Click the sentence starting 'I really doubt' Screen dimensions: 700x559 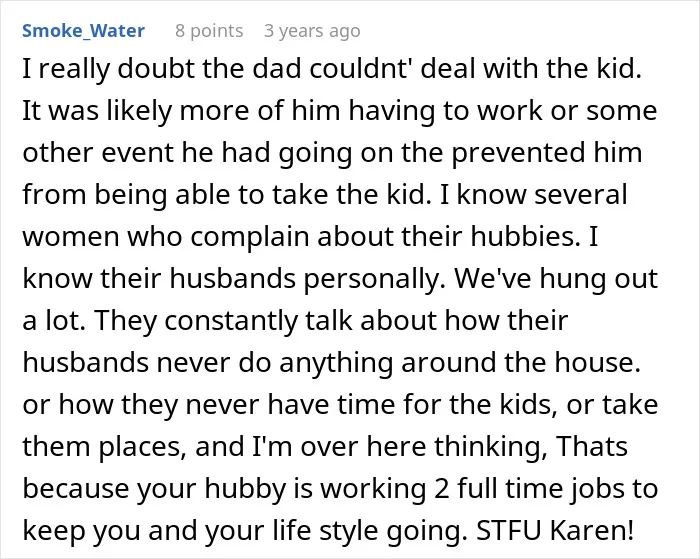pos(332,69)
